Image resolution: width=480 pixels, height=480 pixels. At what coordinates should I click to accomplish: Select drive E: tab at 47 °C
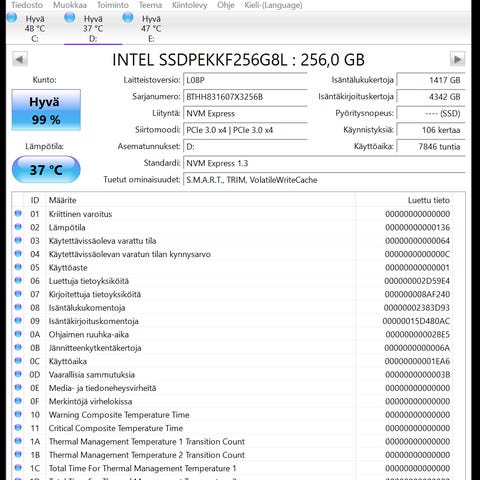click(x=151, y=28)
